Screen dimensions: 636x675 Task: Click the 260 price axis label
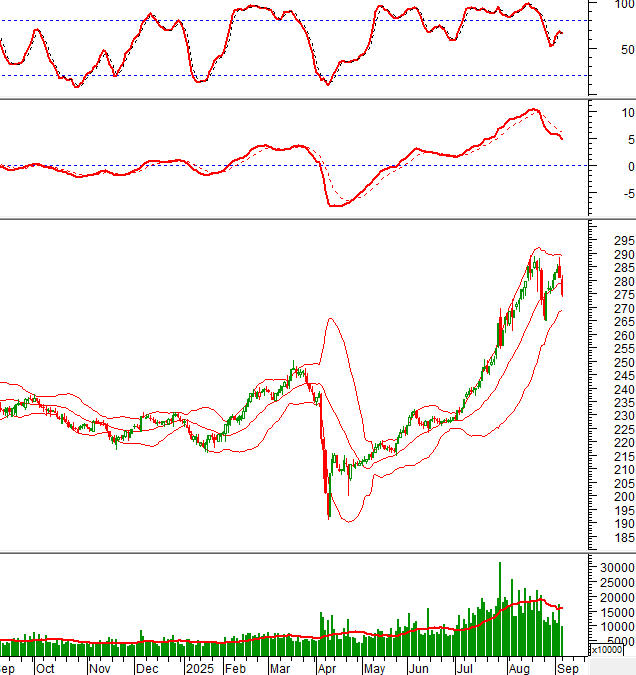click(x=624, y=335)
